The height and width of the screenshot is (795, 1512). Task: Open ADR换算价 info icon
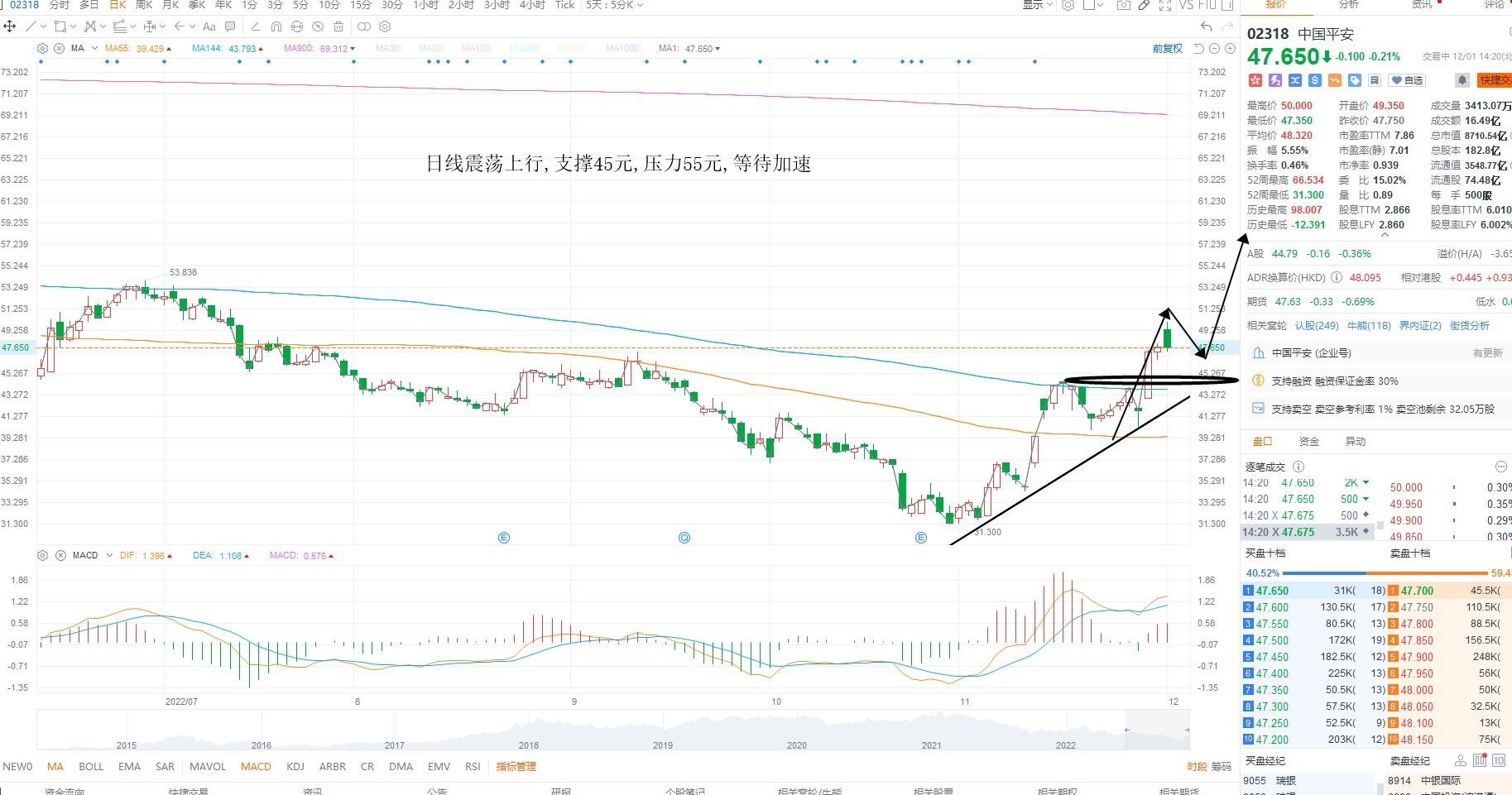pos(1337,278)
